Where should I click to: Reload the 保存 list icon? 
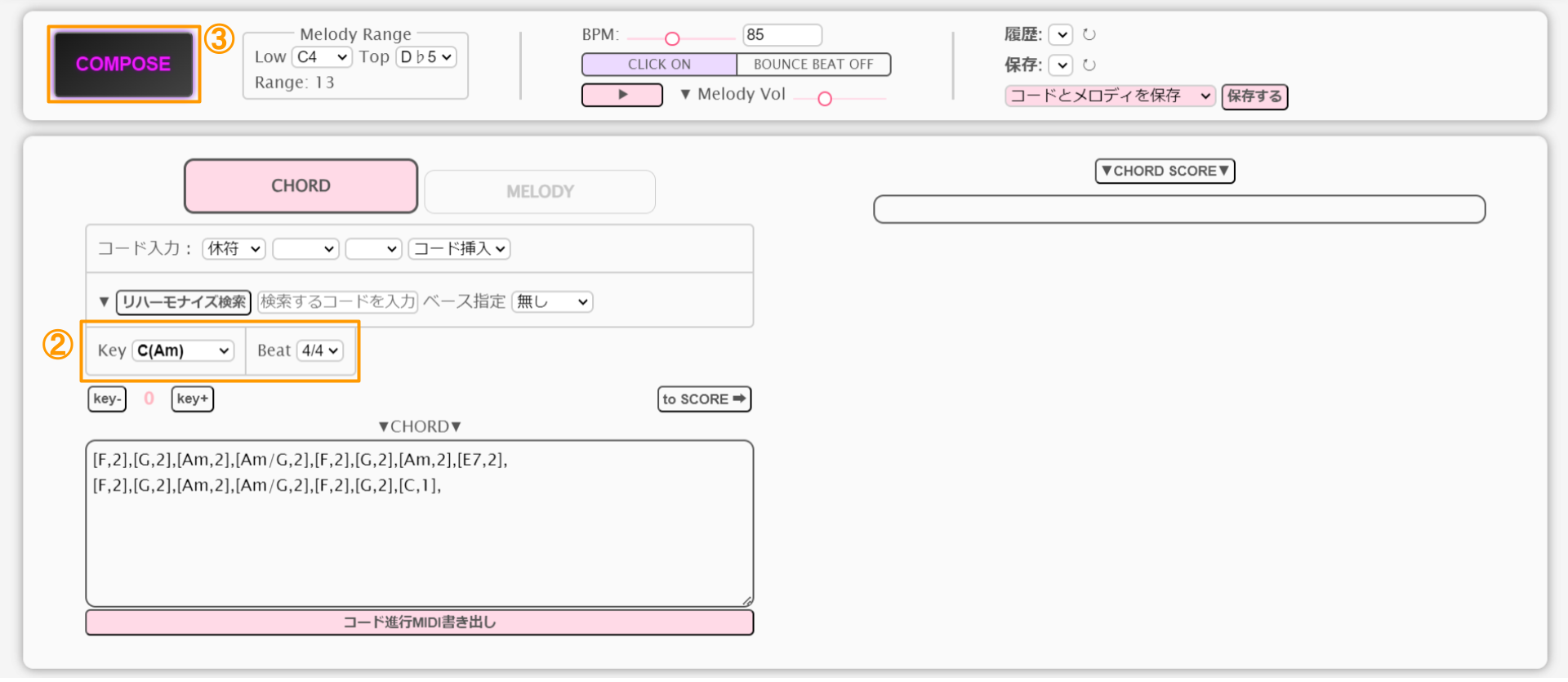coord(1089,65)
